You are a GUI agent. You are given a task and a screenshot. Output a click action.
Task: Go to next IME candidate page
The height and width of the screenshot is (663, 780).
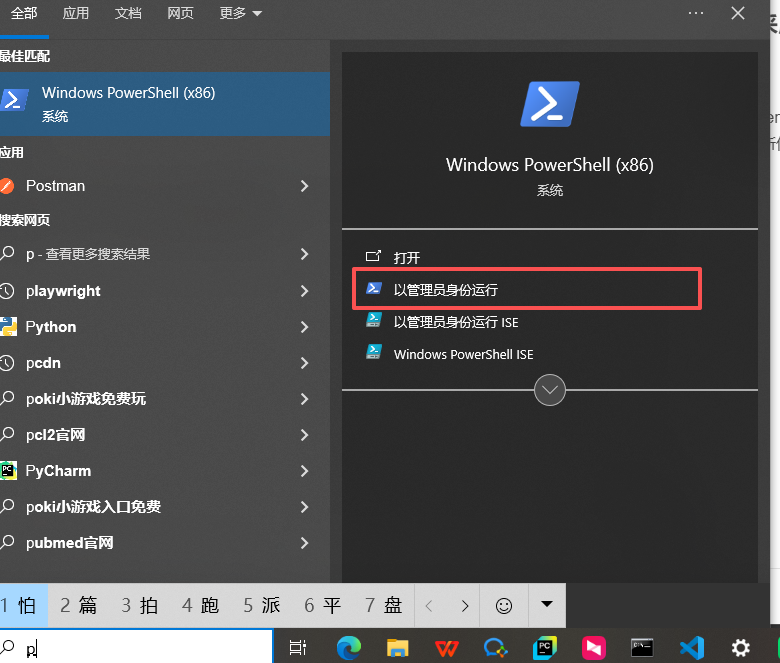tap(465, 606)
